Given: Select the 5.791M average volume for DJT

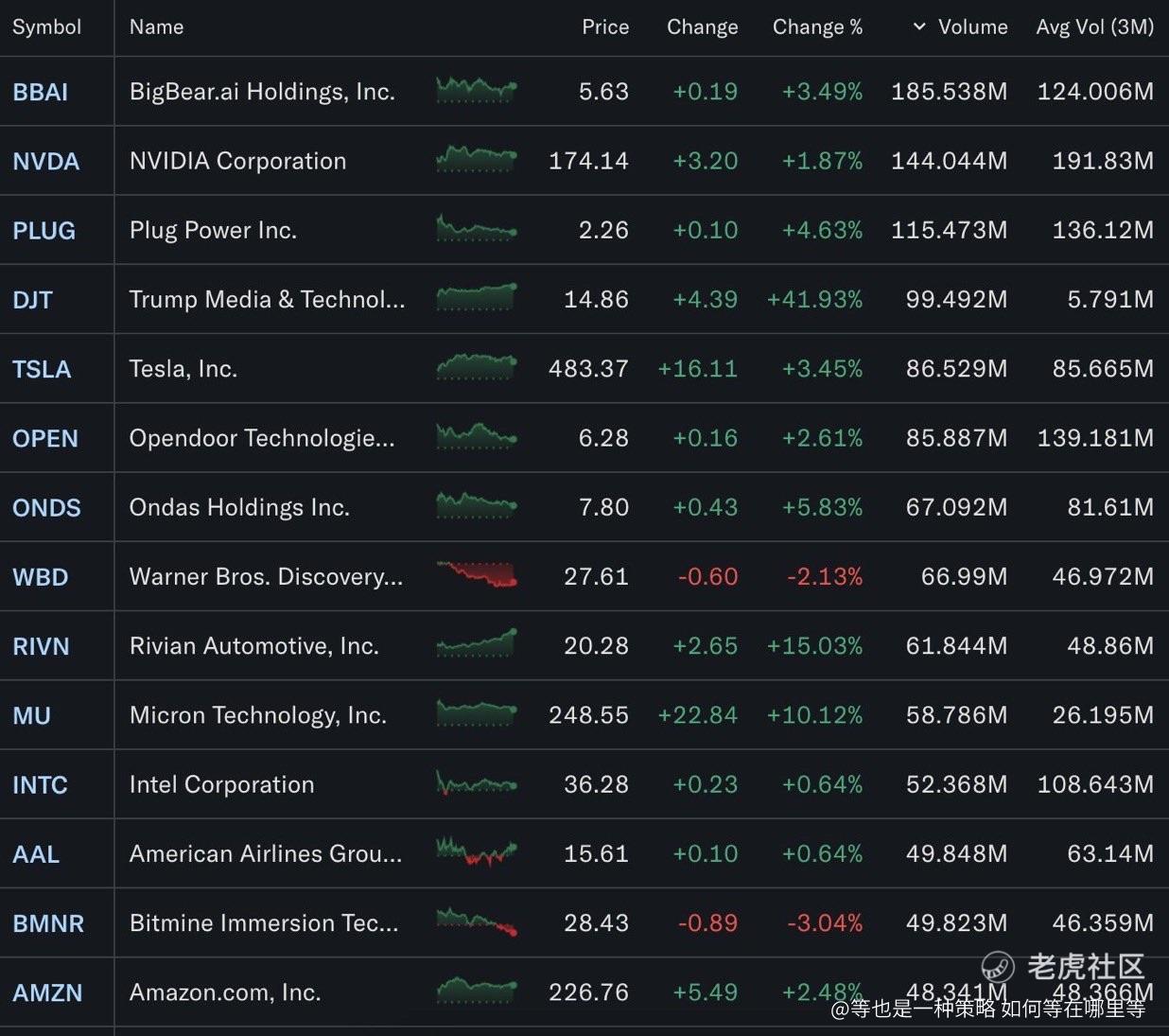Looking at the screenshot, I should 1111,300.
